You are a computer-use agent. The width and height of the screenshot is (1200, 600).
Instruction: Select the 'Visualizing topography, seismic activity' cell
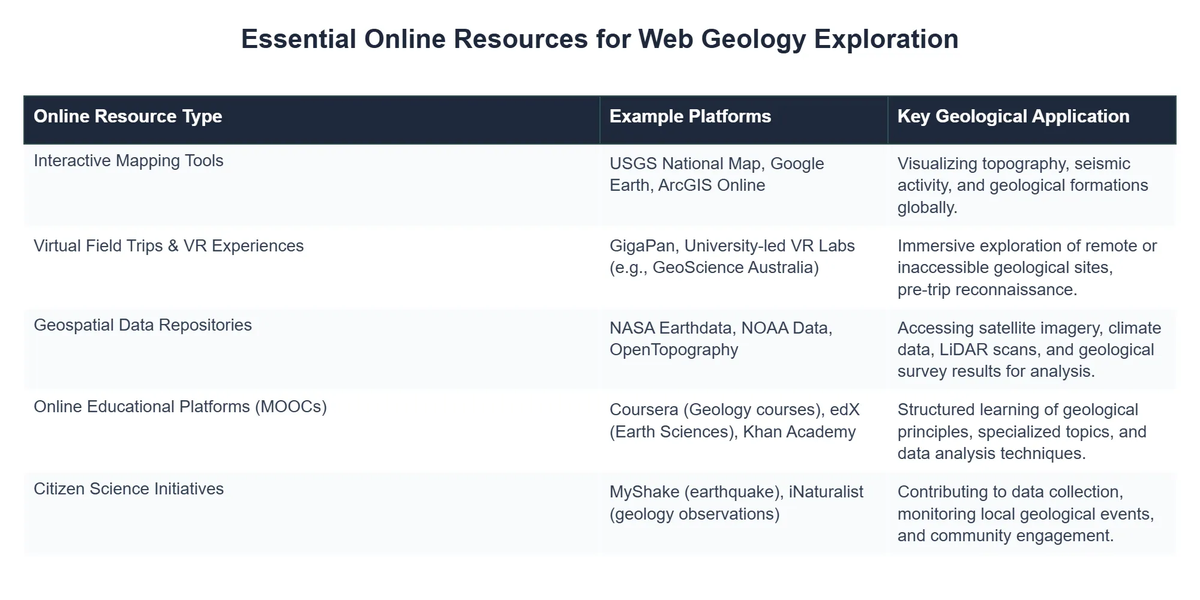[x=1032, y=185]
